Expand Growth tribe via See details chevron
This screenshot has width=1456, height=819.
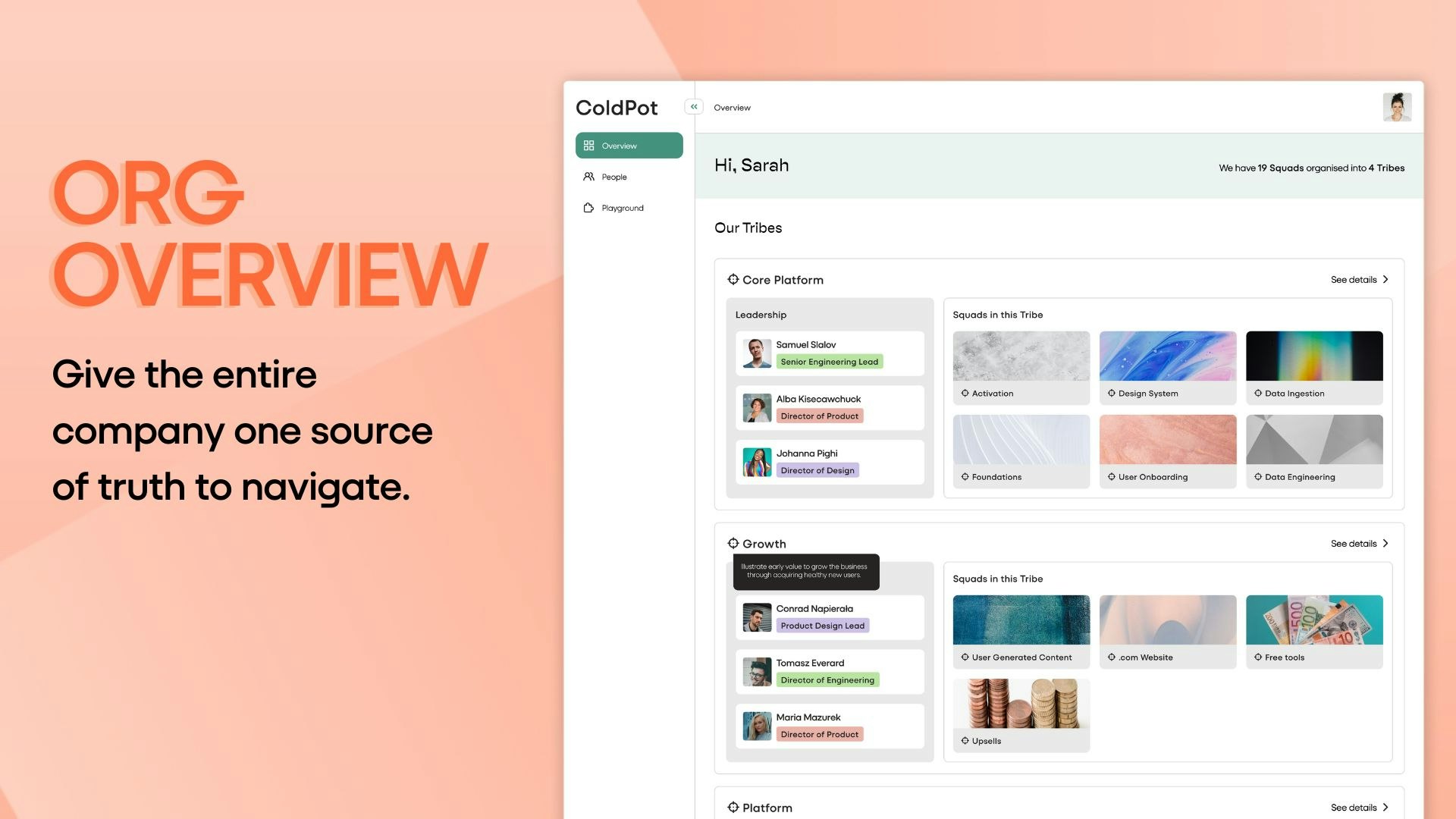click(x=1385, y=543)
